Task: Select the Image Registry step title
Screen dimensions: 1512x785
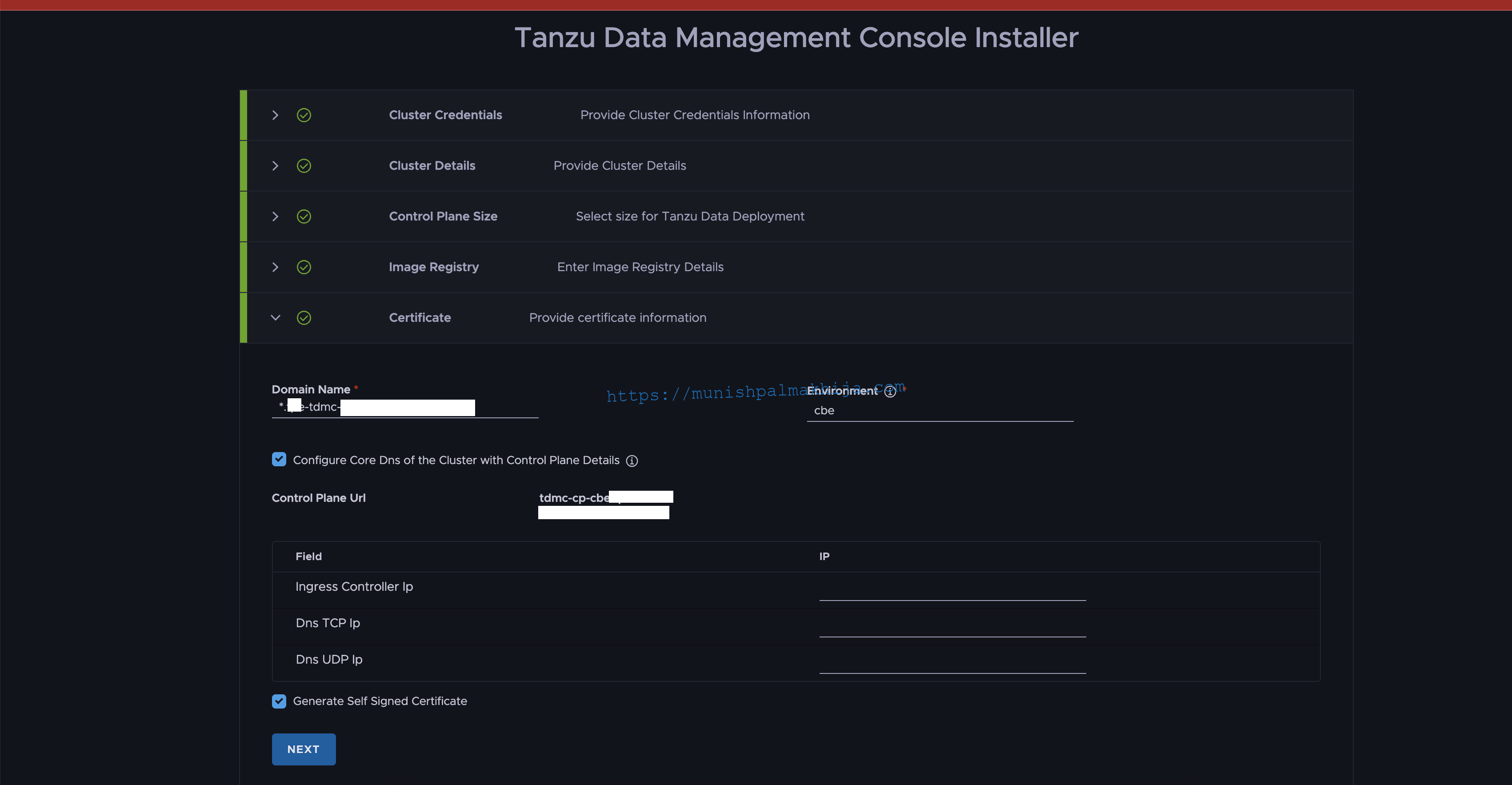Action: pyautogui.click(x=434, y=267)
